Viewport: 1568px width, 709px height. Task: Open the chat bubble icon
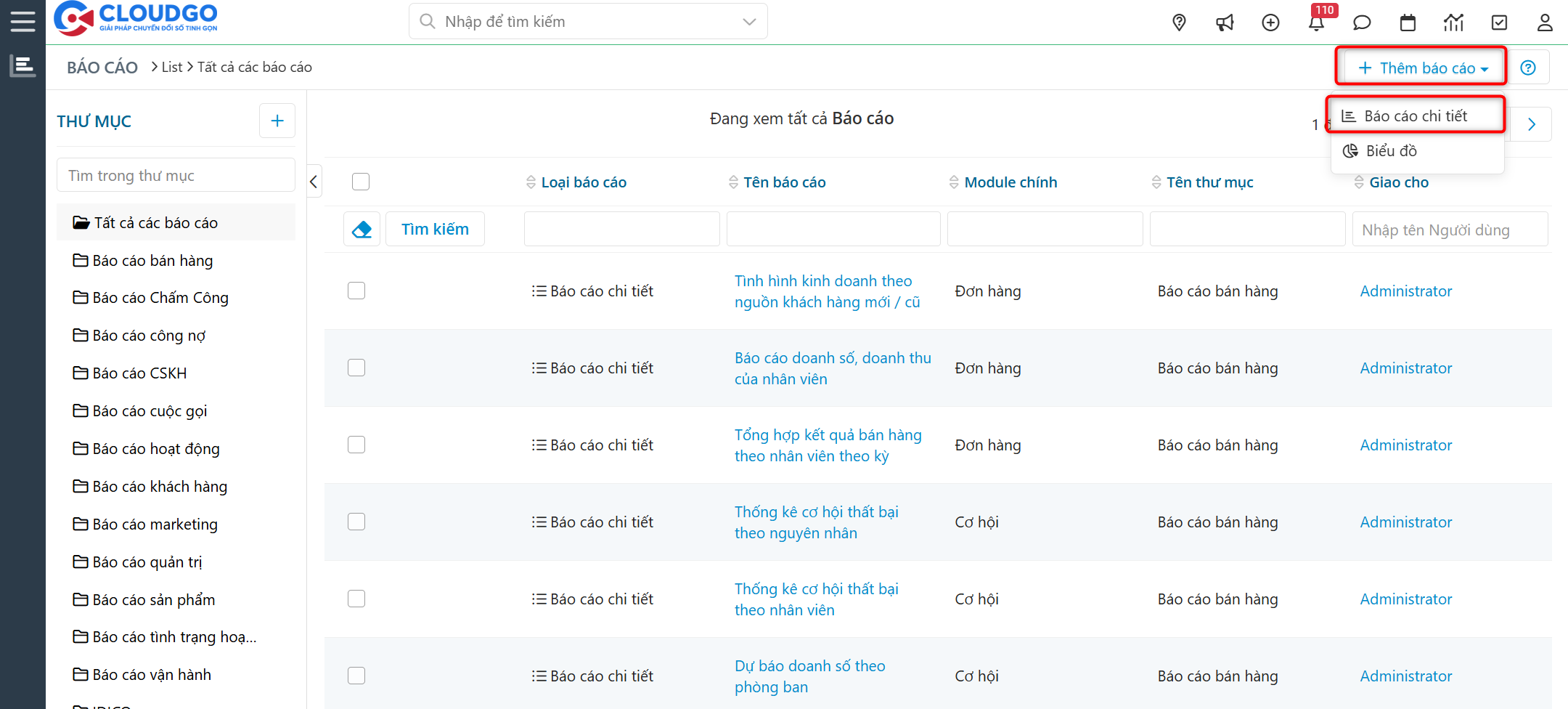coord(1362,23)
